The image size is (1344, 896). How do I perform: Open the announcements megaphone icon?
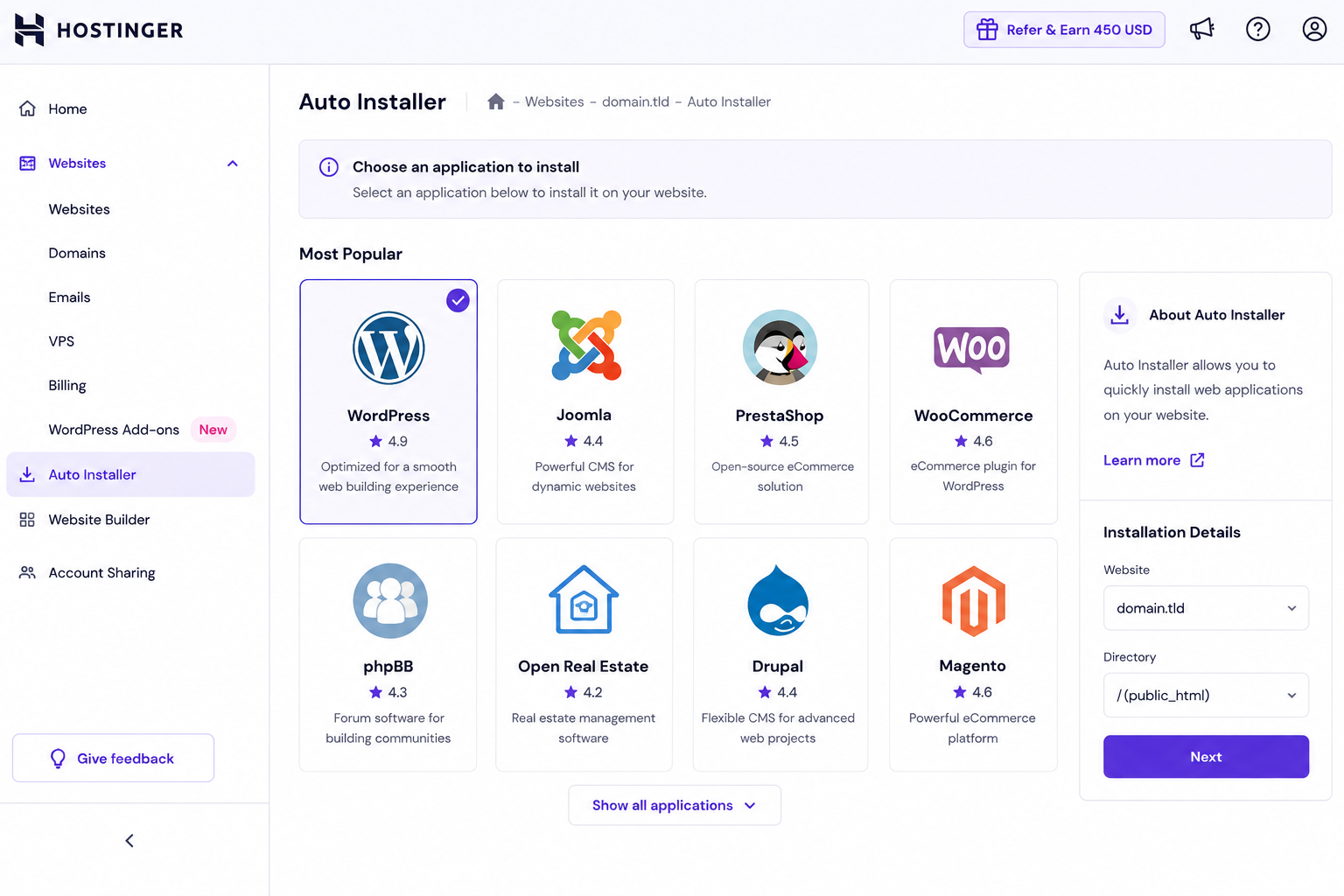[1202, 29]
